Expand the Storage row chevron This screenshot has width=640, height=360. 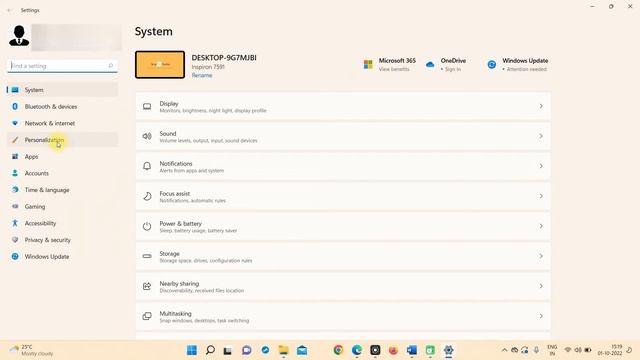pyautogui.click(x=541, y=256)
